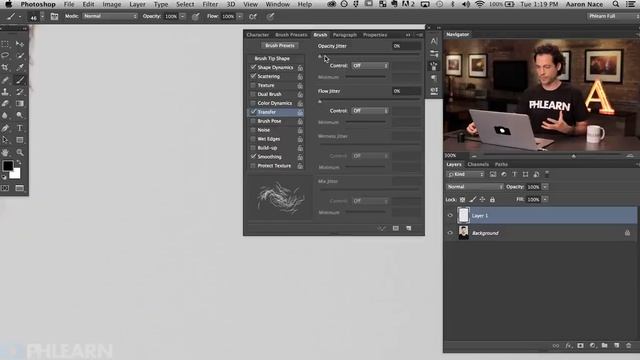
Task: Click the type layer filter icon
Action: [x=514, y=174]
